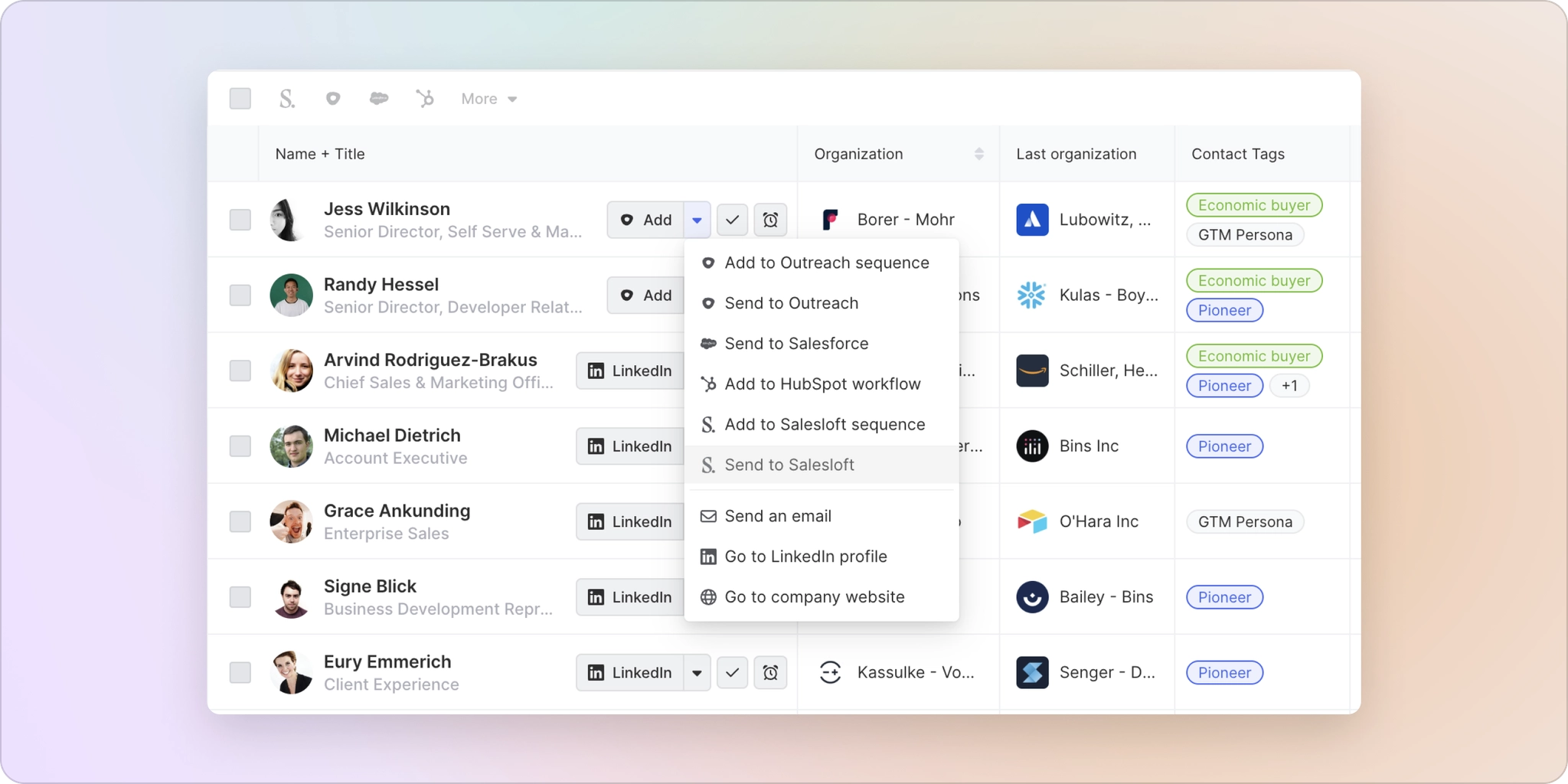Click the green Economic buyer tag for Jess
The height and width of the screenshot is (784, 1568).
tap(1253, 205)
